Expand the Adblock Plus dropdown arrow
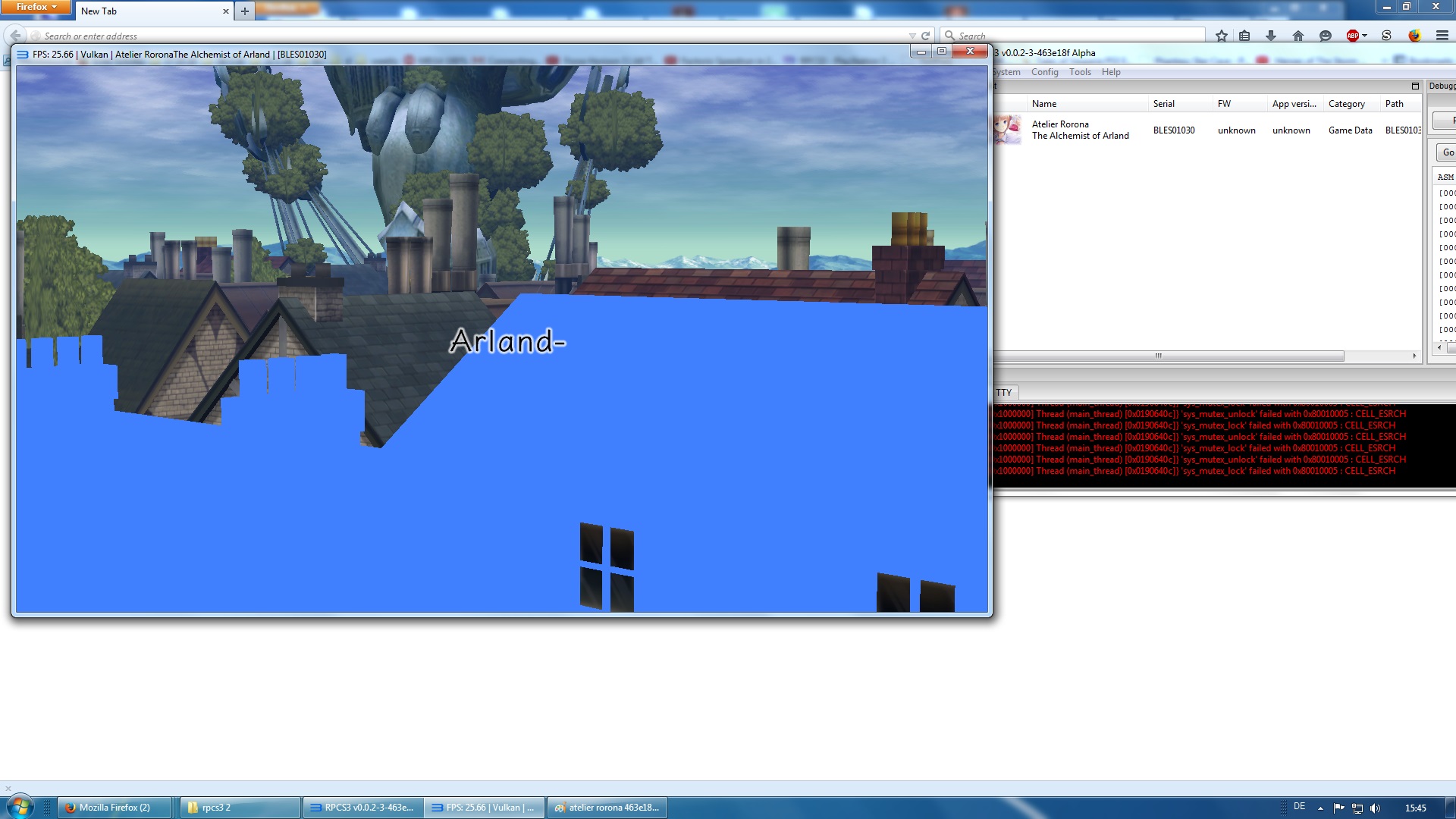 click(1364, 36)
